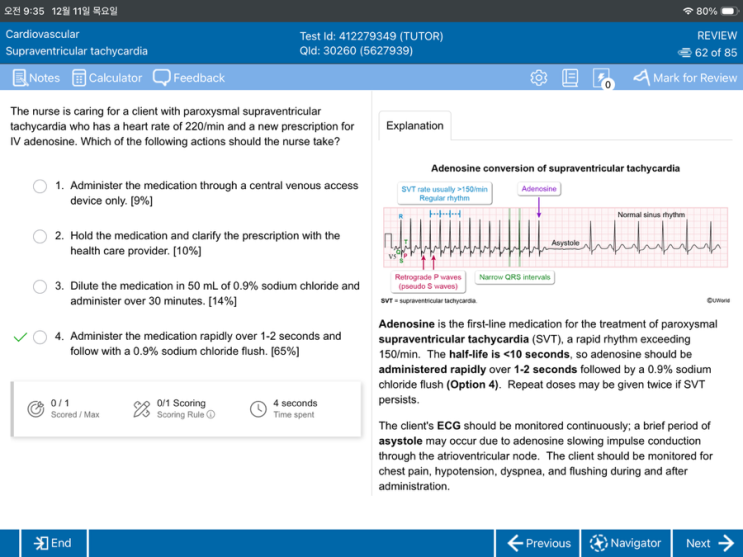The width and height of the screenshot is (743, 557).
Task: Click the Scoring Rule info icon
Action: pos(211,414)
